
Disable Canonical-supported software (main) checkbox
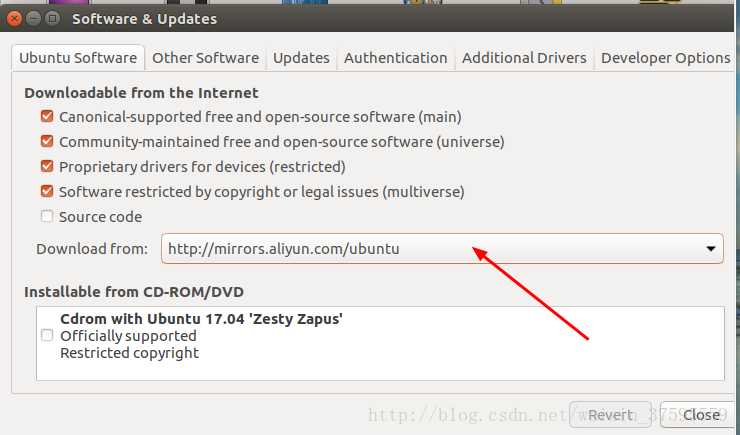pos(47,117)
